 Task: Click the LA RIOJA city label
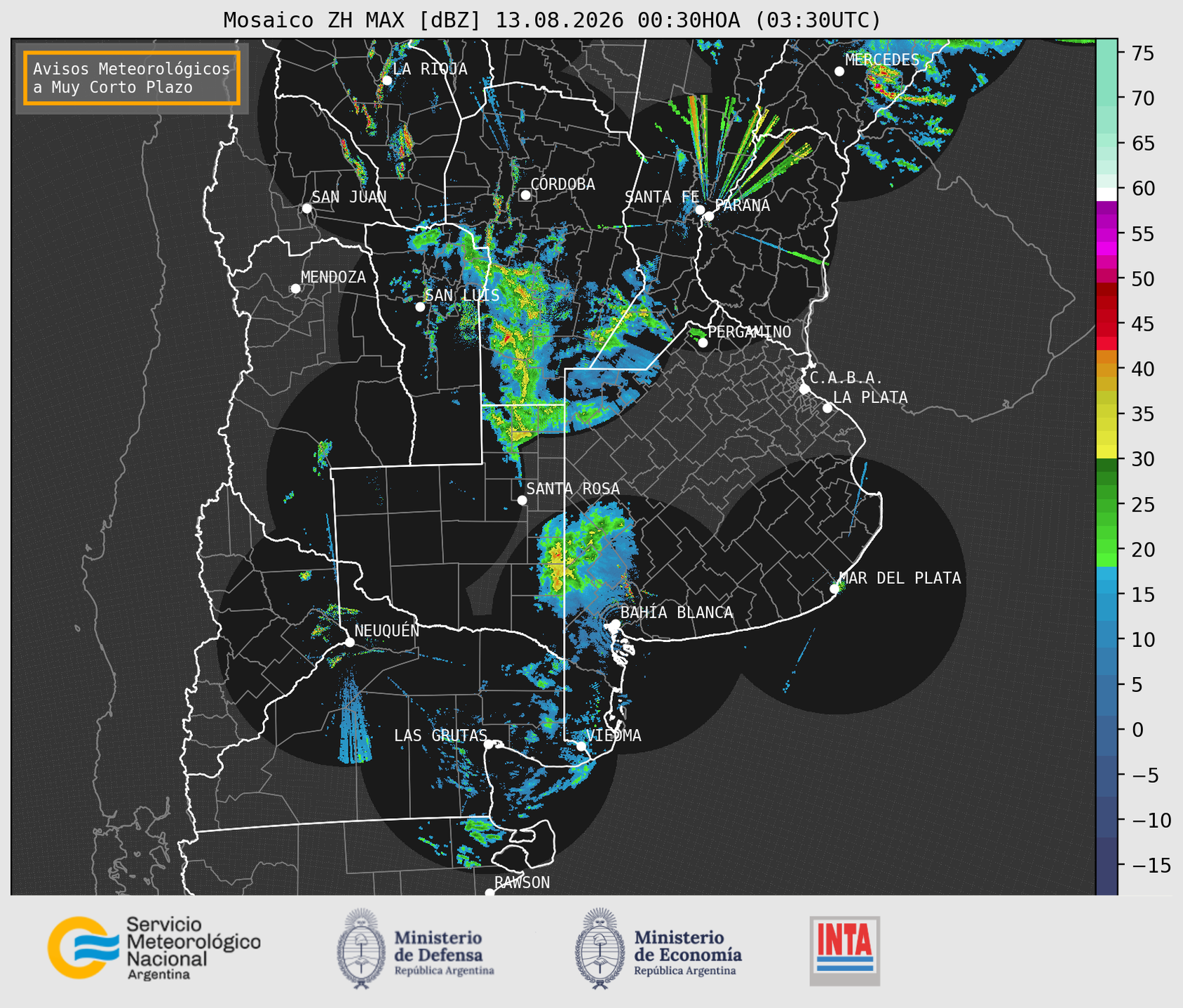(x=430, y=69)
